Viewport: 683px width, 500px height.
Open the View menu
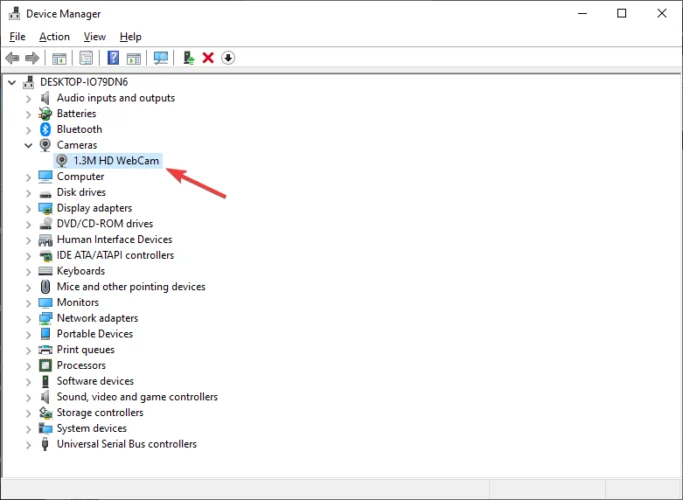point(95,37)
